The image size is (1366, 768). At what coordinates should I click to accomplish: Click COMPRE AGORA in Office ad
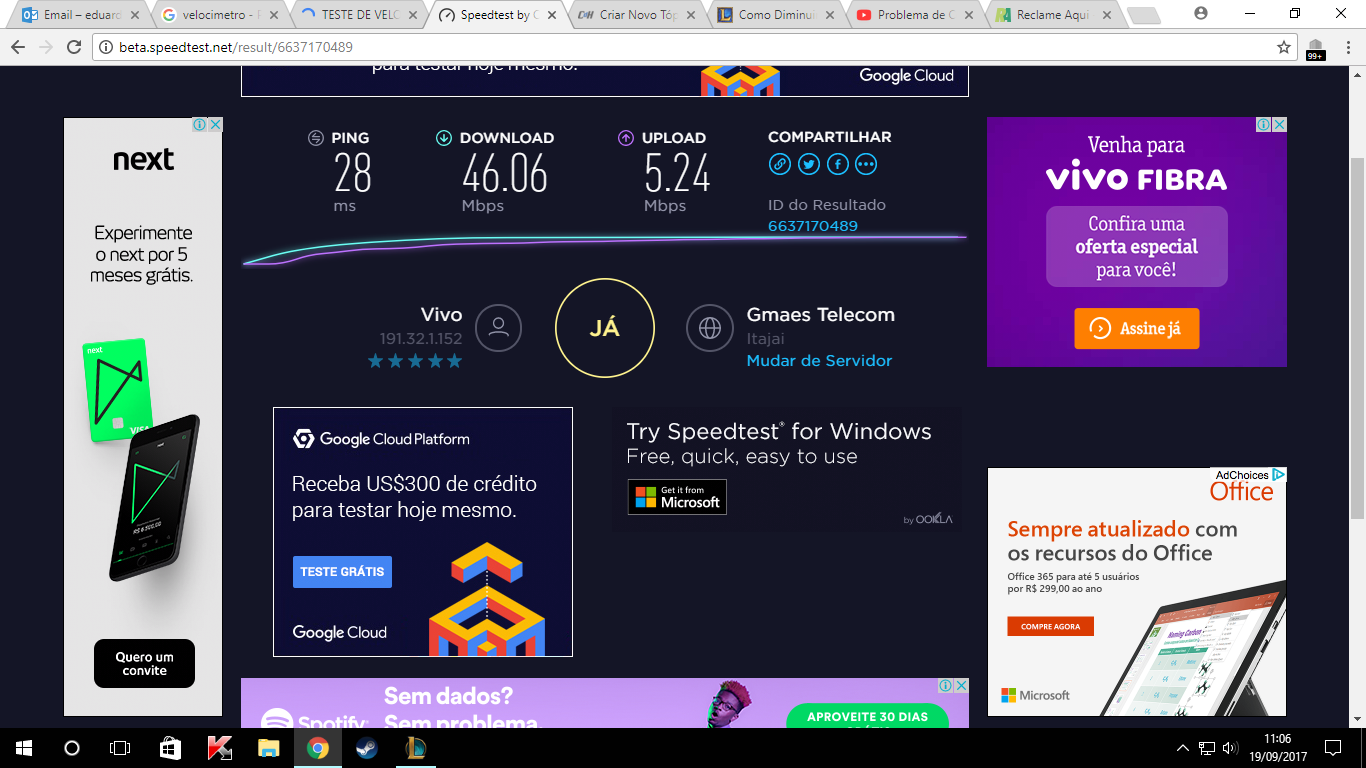point(1050,627)
